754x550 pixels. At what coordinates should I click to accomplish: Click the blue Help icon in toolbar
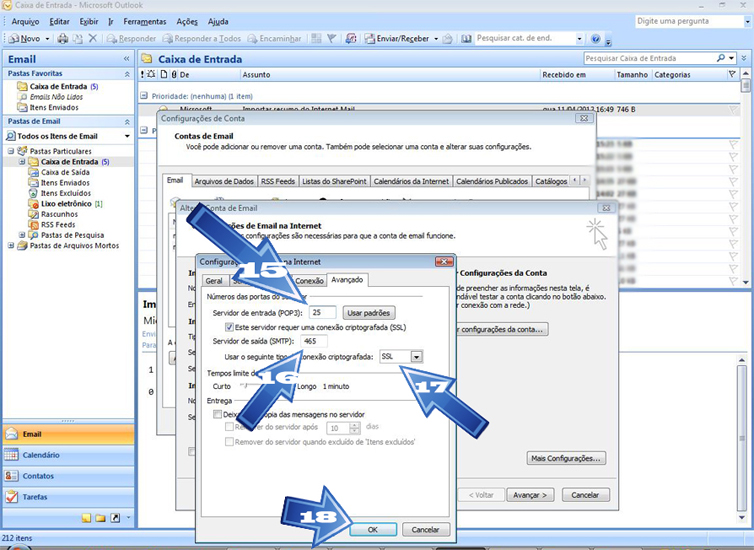(595, 38)
